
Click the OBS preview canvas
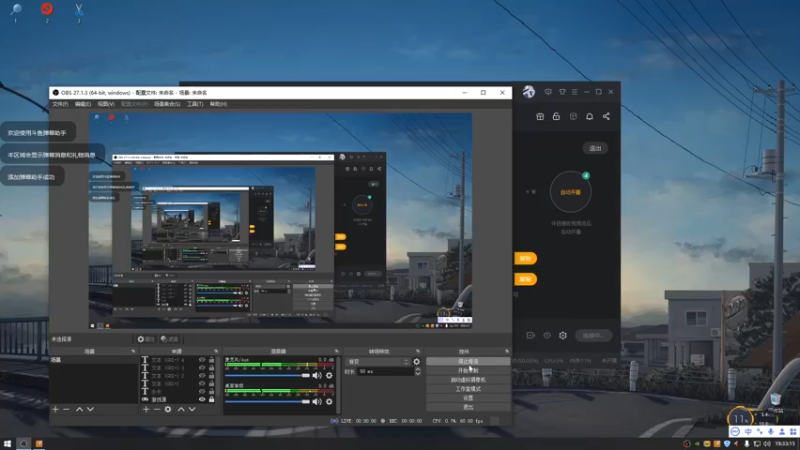(x=280, y=220)
